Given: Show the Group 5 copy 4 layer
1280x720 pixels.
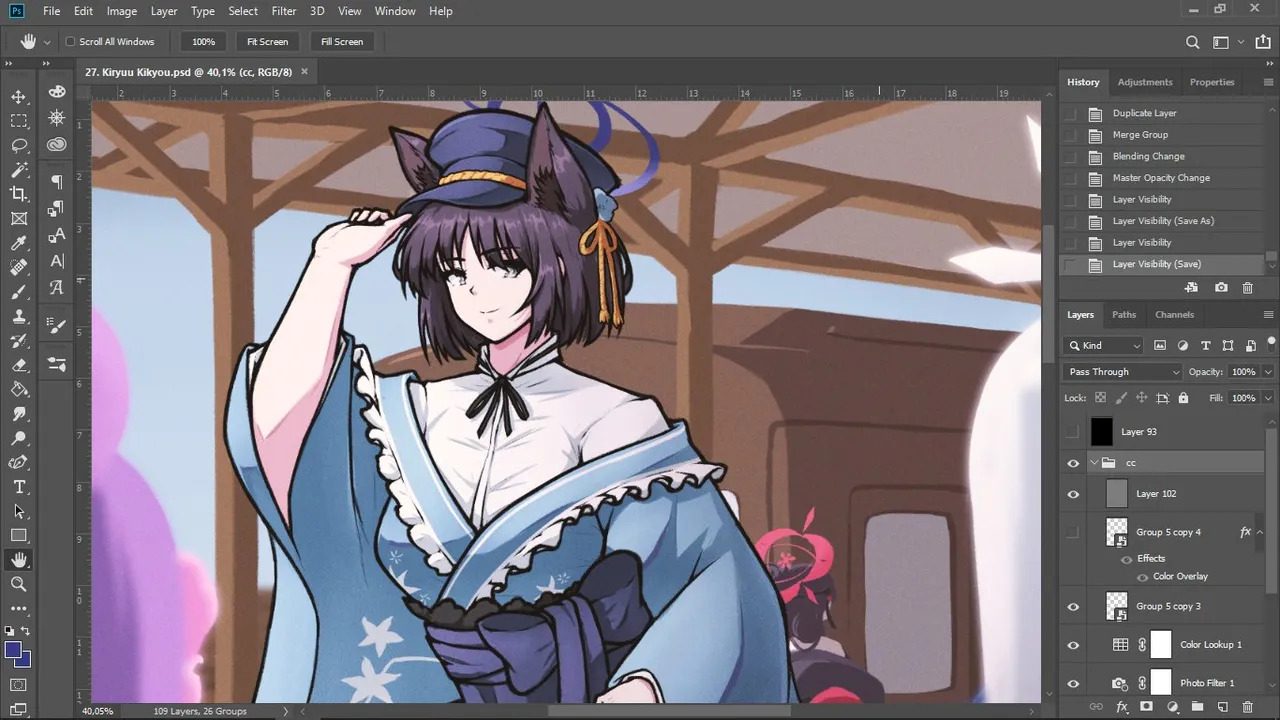Looking at the screenshot, I should coord(1073,532).
